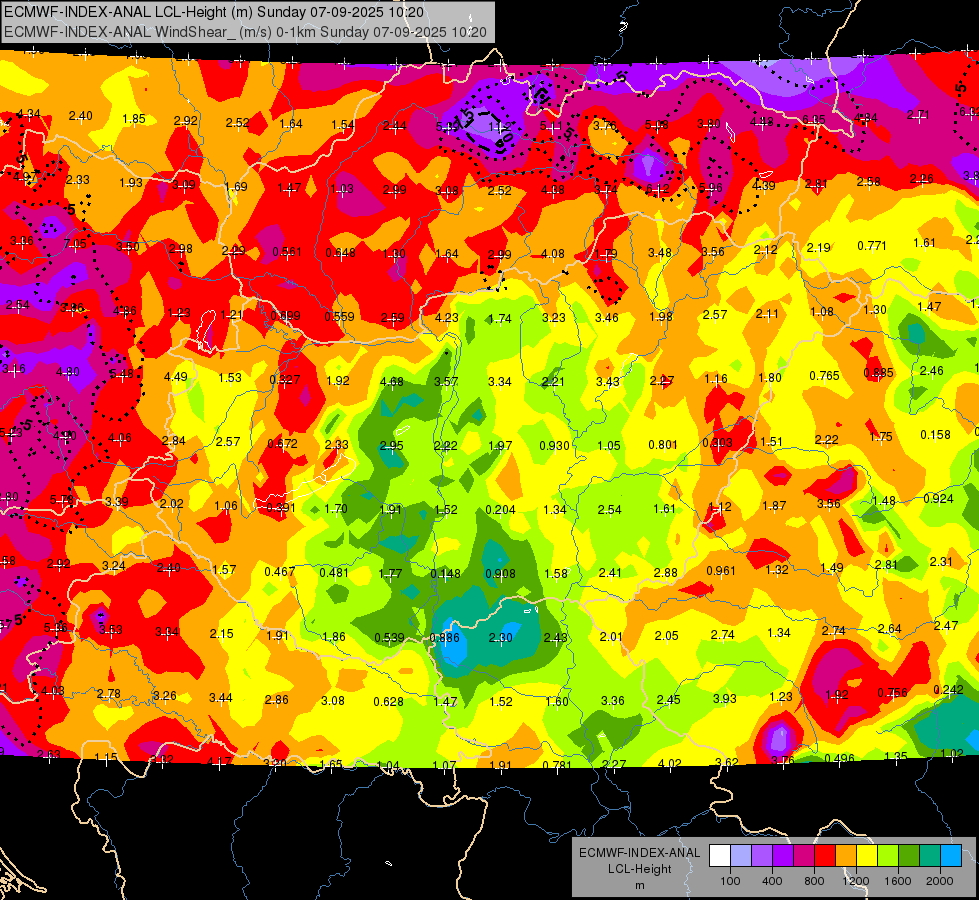Click the WindShear 0-1km title line

(x=245, y=32)
